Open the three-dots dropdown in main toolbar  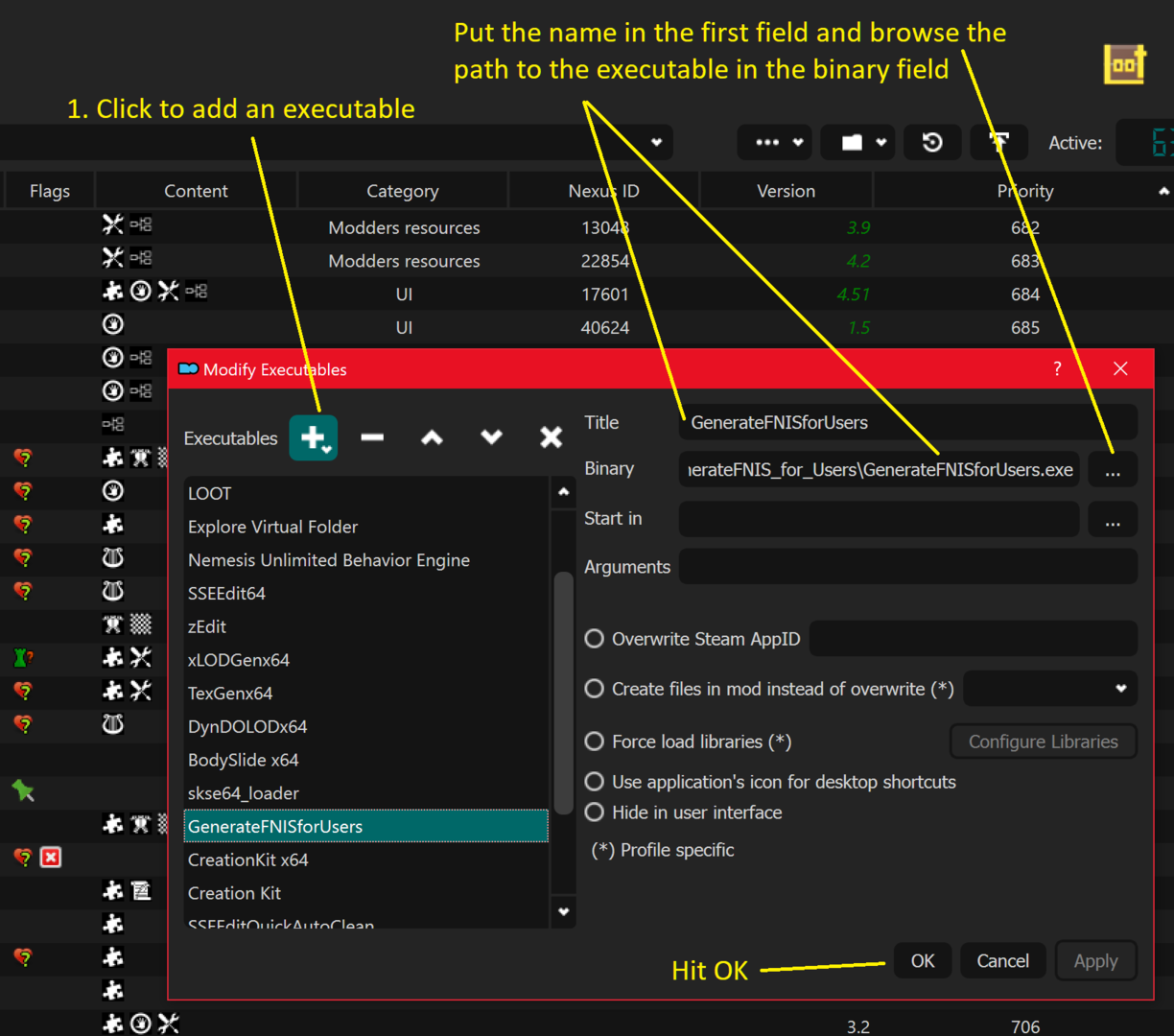[775, 143]
